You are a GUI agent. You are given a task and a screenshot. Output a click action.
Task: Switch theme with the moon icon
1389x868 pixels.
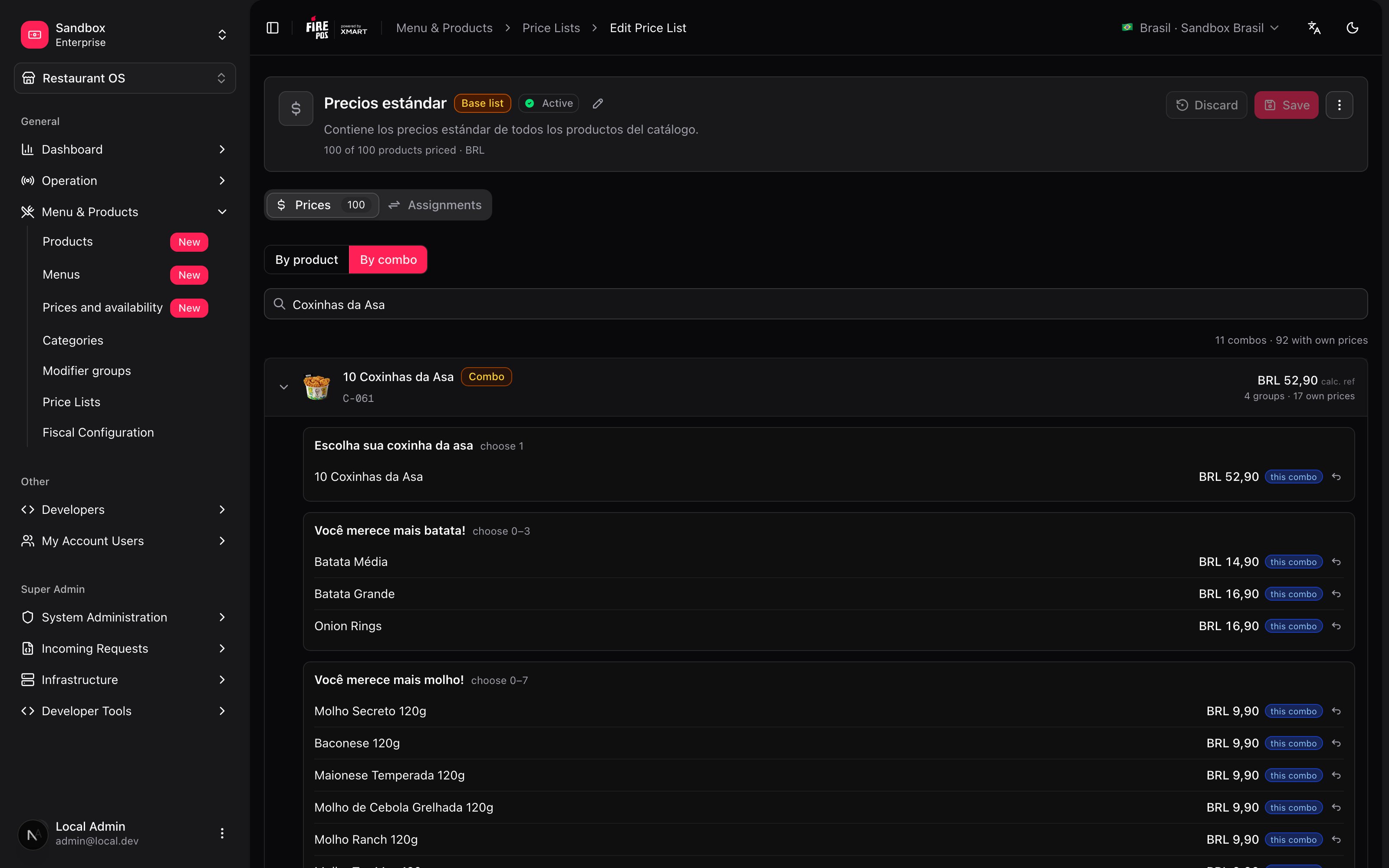click(1352, 27)
